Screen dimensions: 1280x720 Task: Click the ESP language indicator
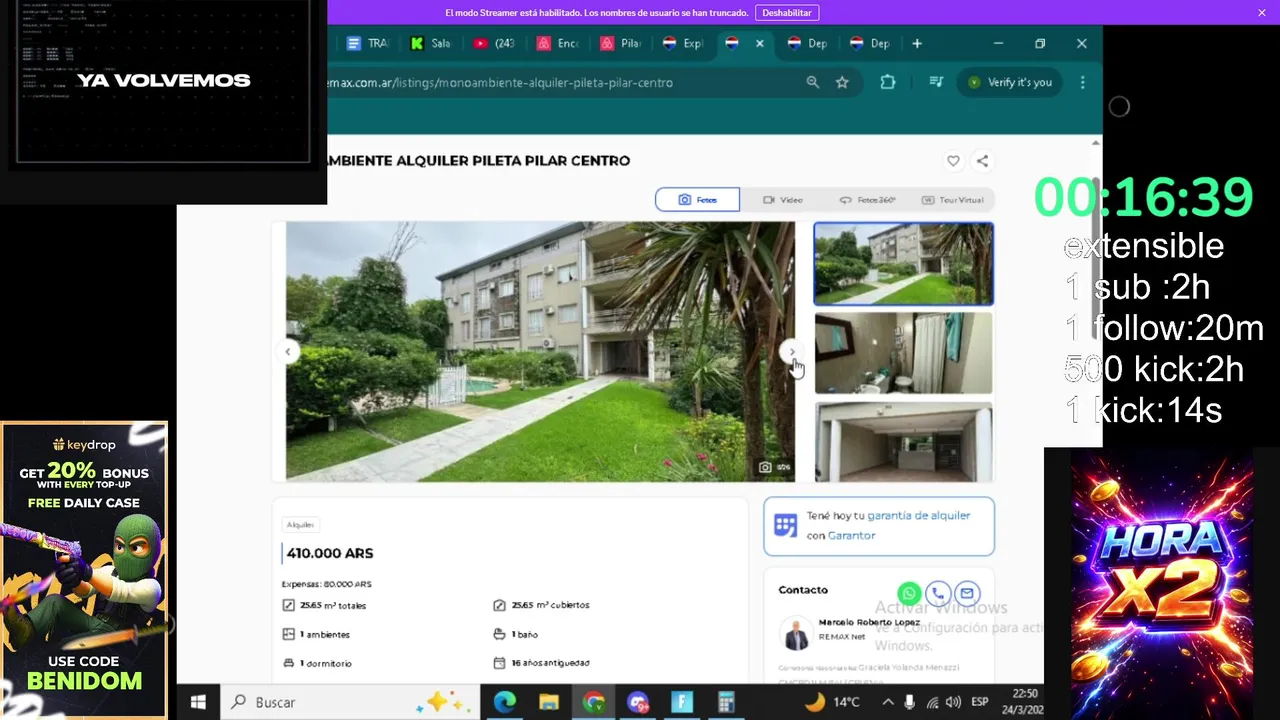click(980, 702)
